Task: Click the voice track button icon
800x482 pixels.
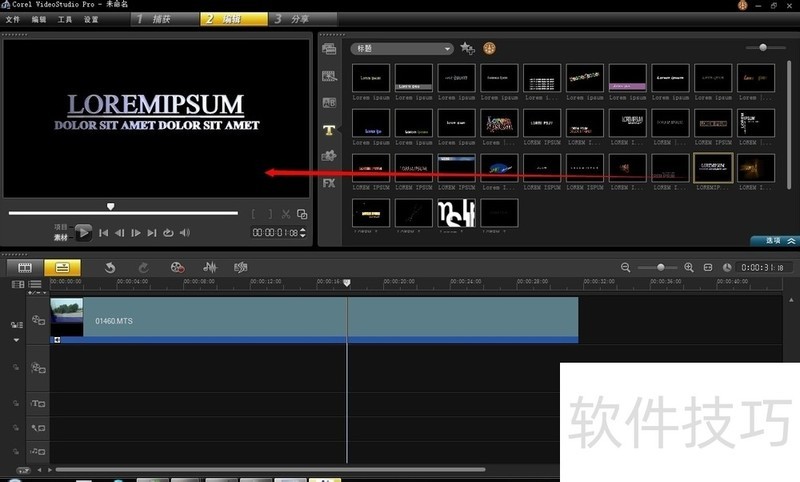Action: (x=38, y=428)
